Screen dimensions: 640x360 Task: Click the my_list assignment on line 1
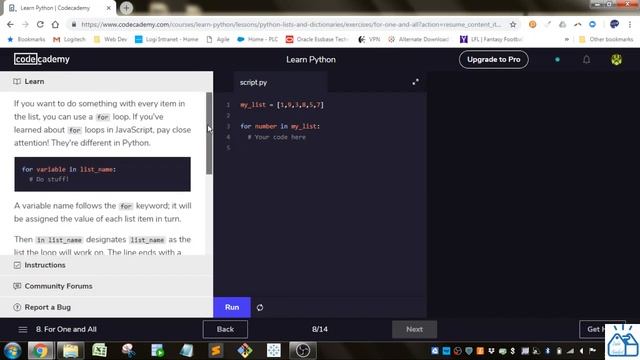282,105
